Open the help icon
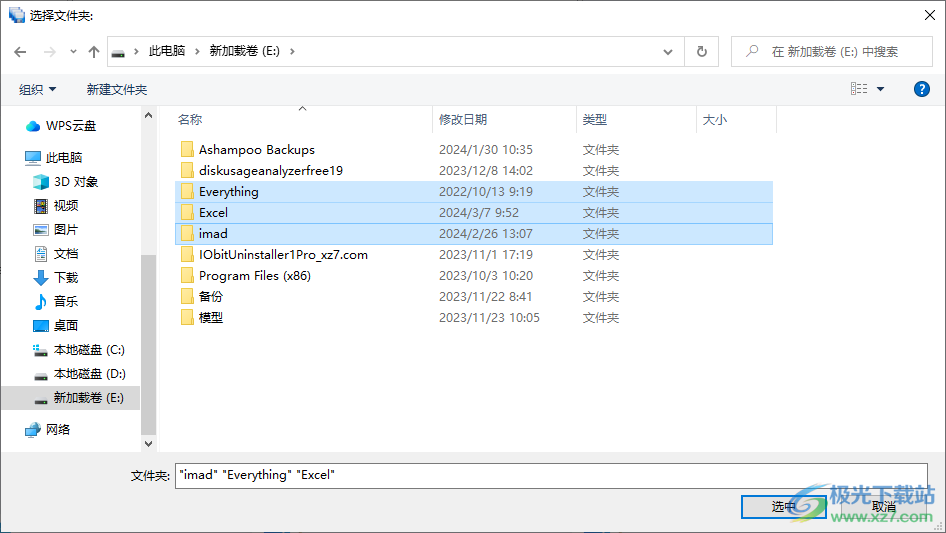The image size is (946, 533). pos(921,89)
